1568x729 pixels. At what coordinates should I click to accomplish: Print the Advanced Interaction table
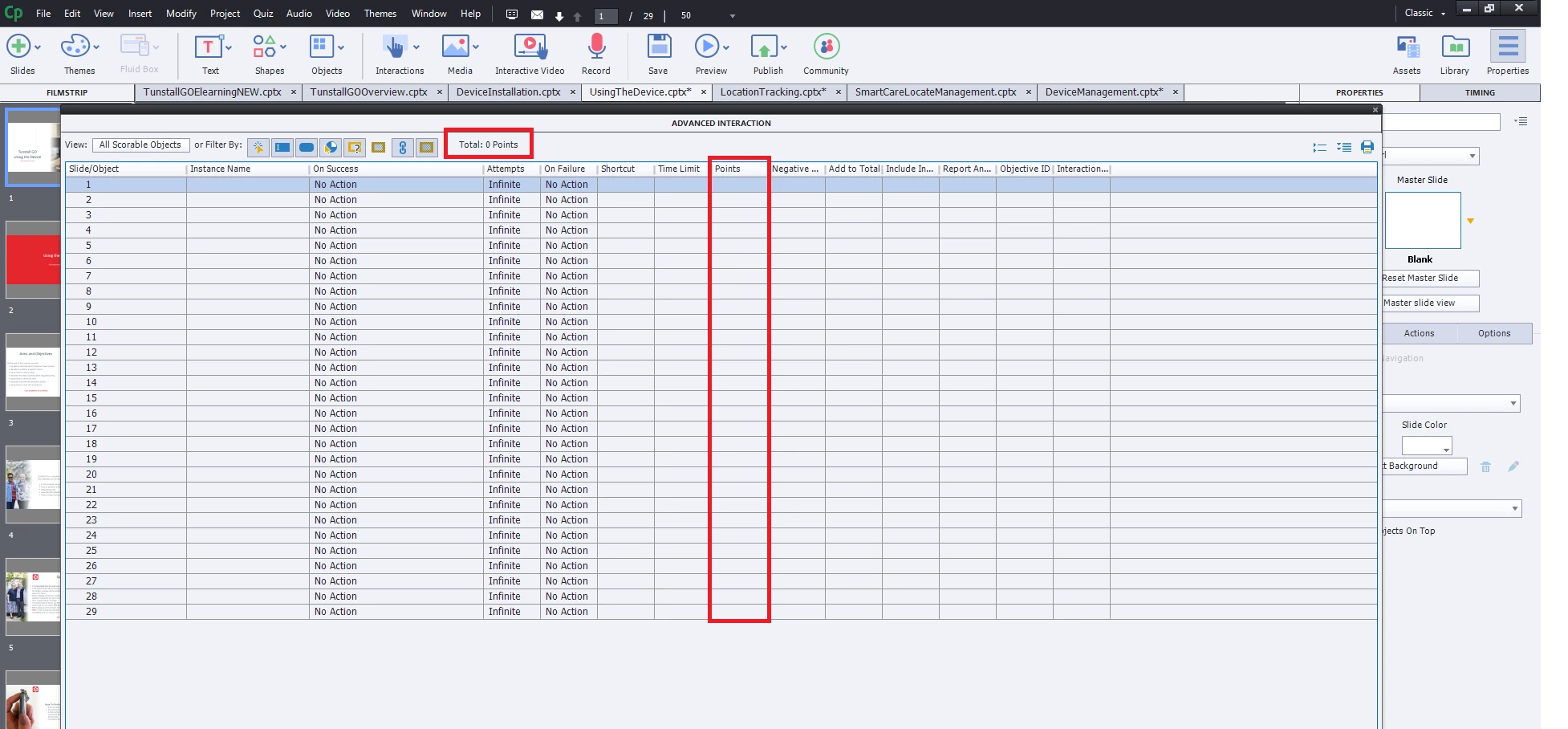[x=1367, y=147]
